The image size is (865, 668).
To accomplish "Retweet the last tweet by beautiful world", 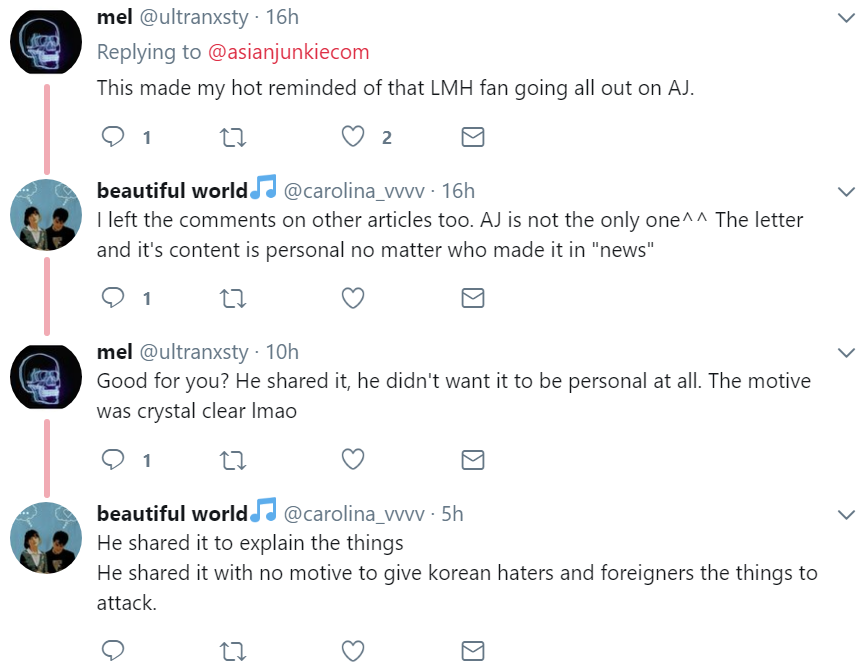I will click(232, 651).
